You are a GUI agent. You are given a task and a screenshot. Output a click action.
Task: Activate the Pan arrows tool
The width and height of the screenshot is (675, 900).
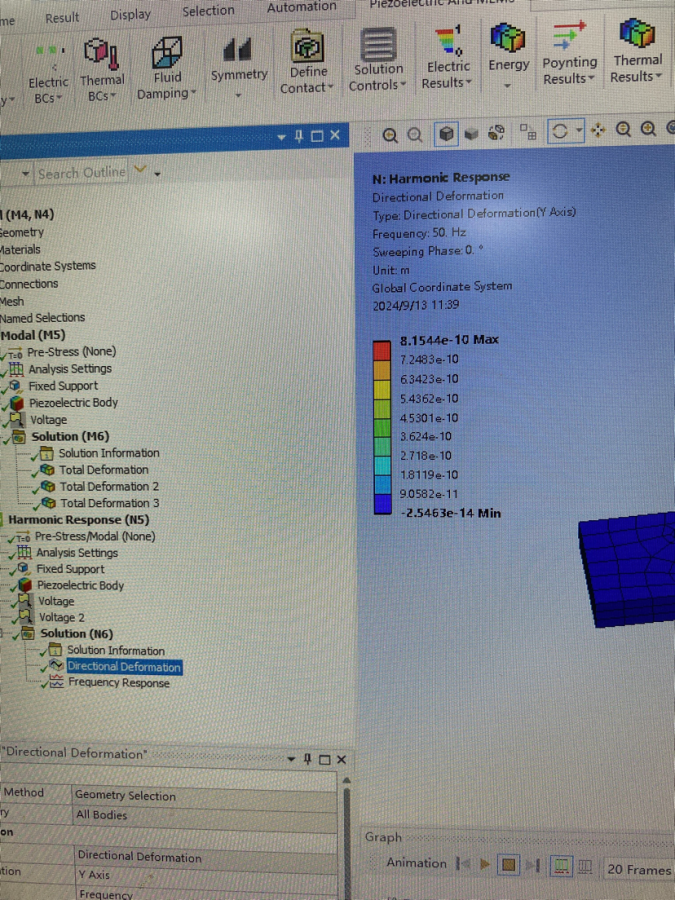point(598,131)
